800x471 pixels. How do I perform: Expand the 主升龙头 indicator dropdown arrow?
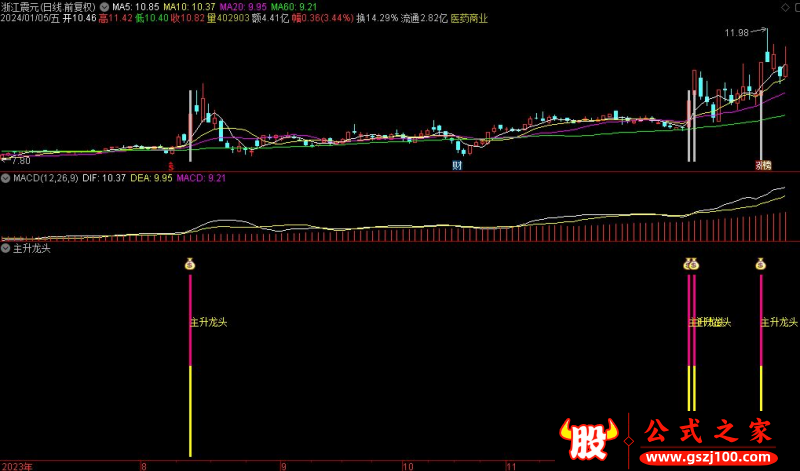[x=6, y=249]
